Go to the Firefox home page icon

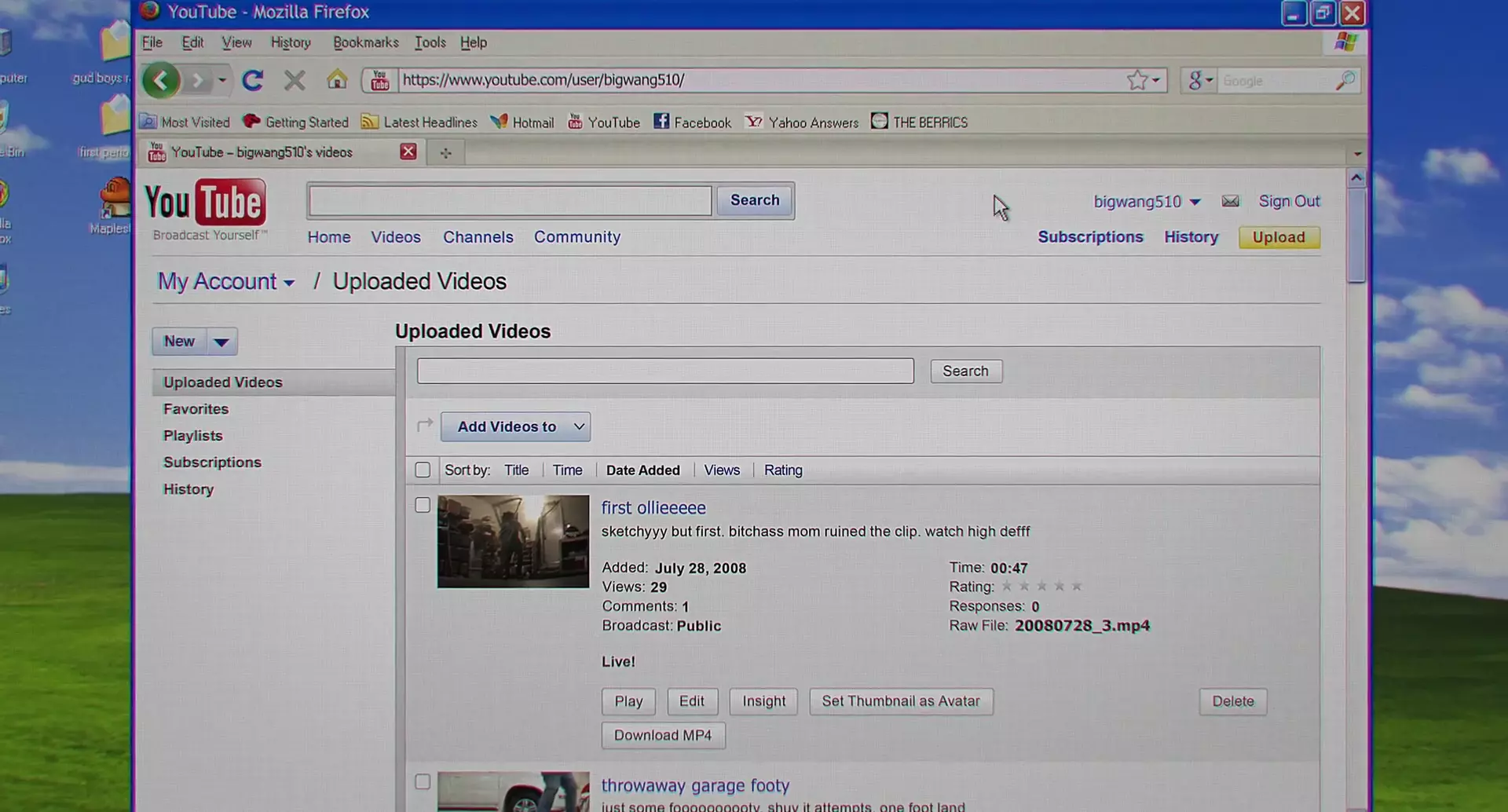click(x=337, y=79)
